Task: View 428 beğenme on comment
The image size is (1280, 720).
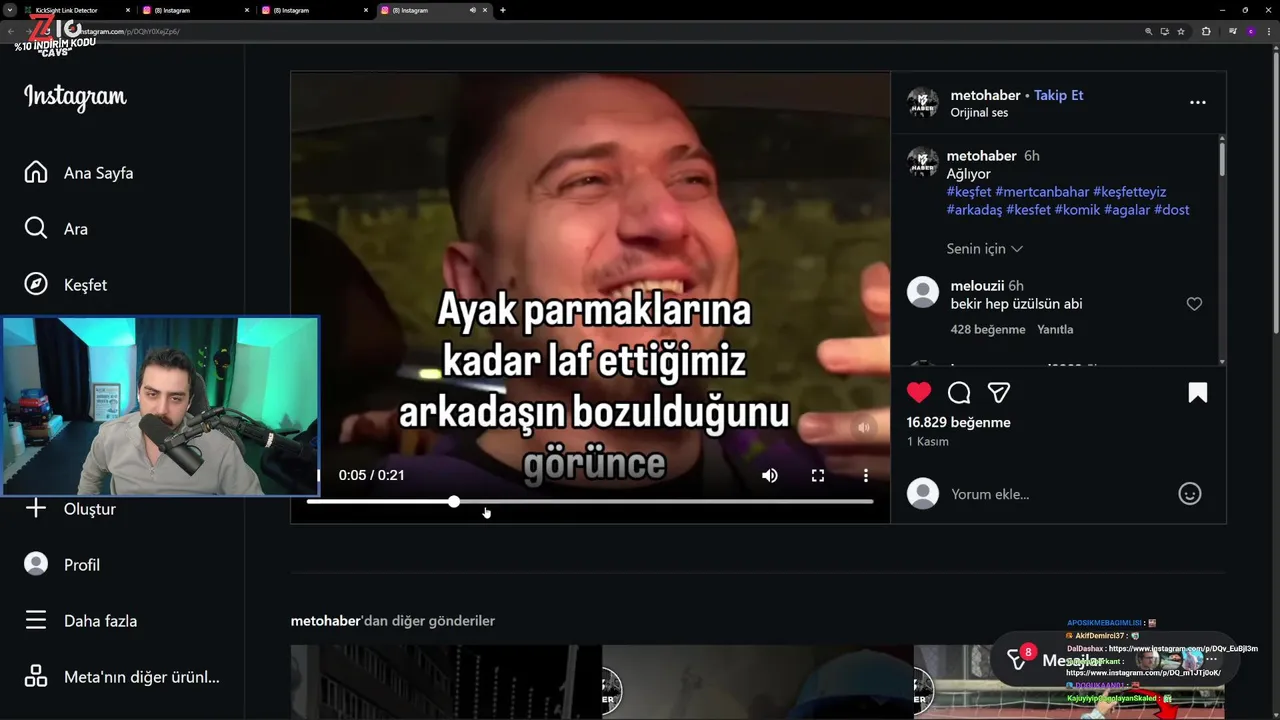Action: pos(988,329)
